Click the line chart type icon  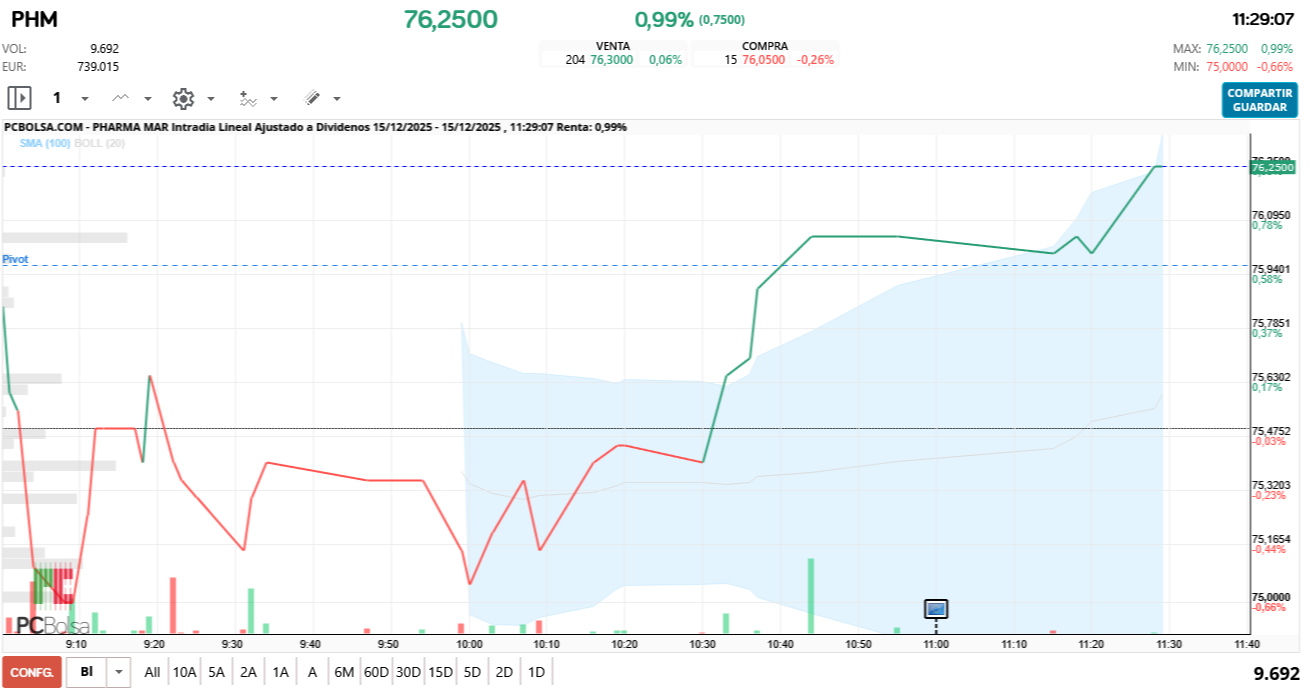[x=121, y=98]
